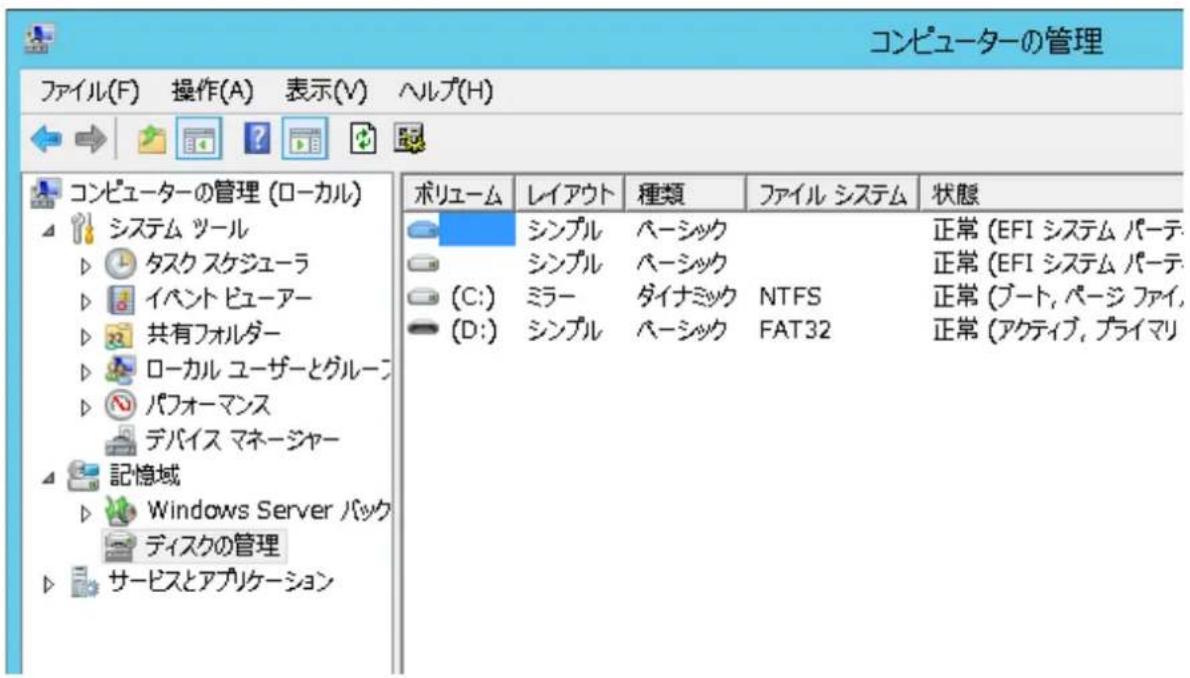Sort by the ボリューム column header
This screenshot has width=1190, height=678.
458,194
